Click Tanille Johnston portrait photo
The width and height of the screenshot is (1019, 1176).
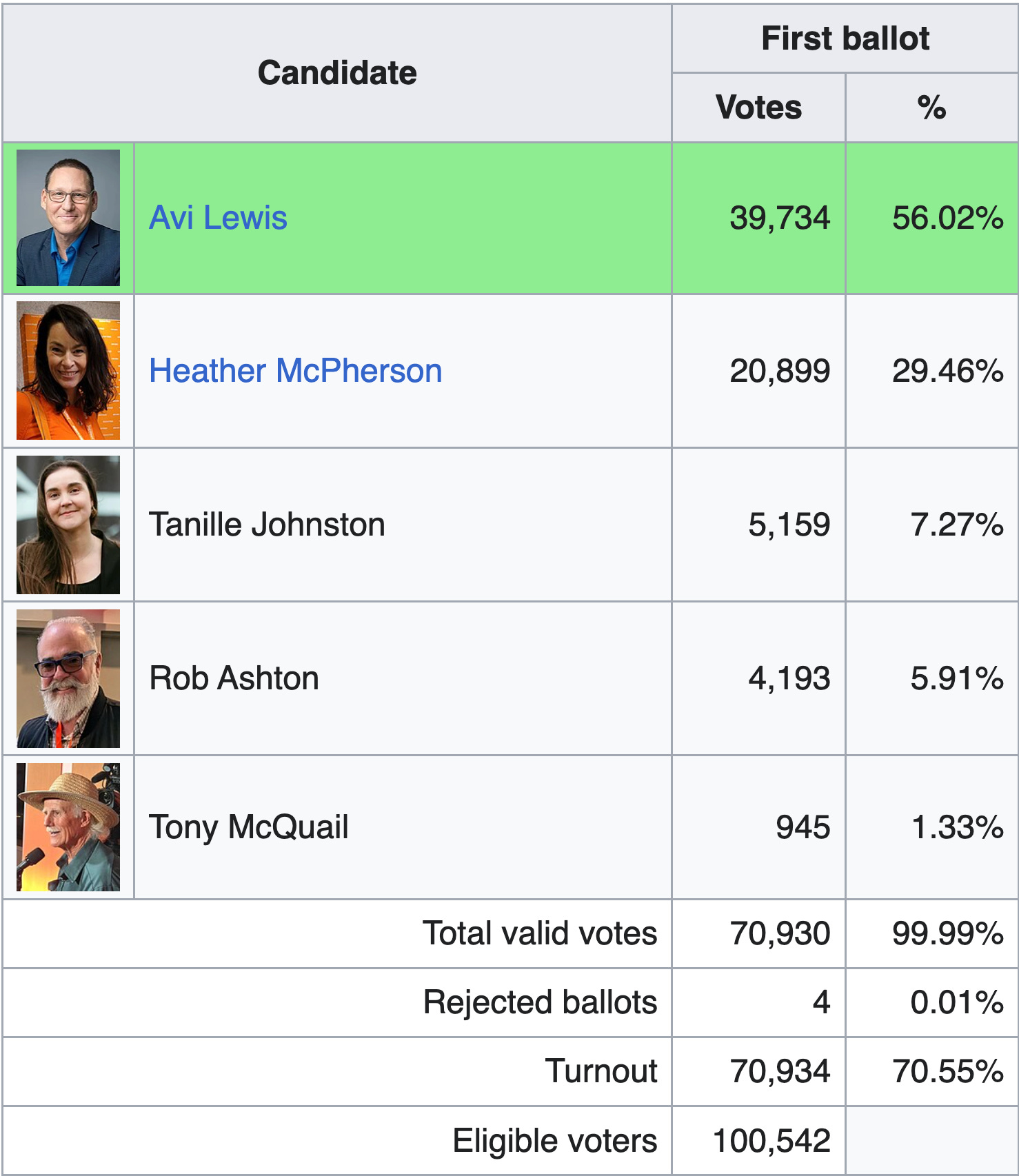pos(68,525)
